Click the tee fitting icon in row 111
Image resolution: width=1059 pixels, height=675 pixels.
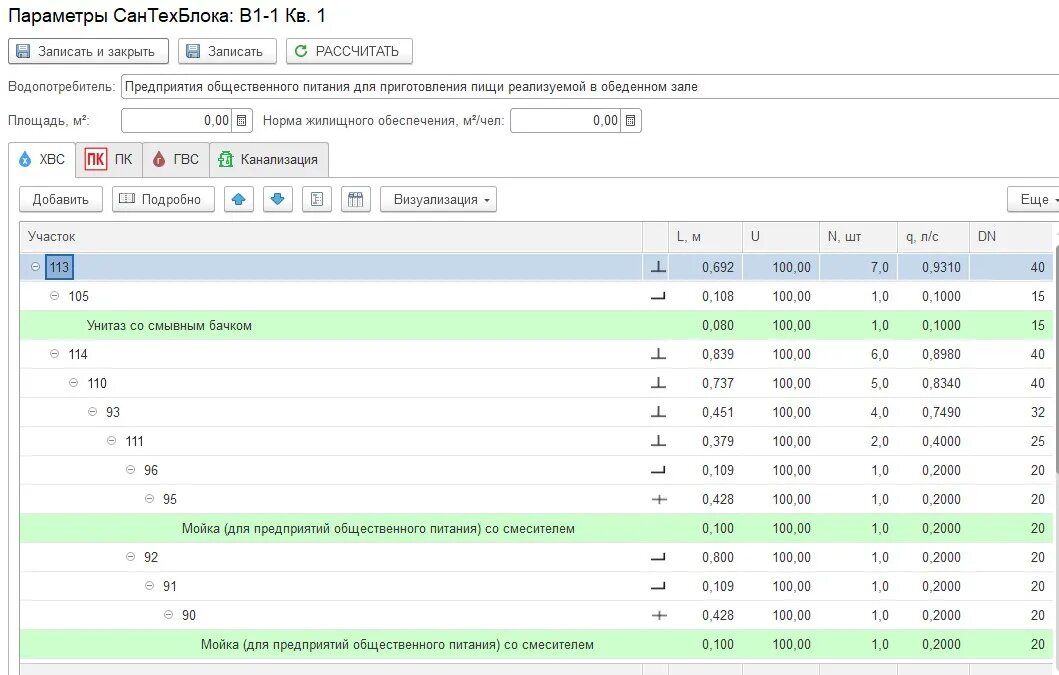pyautogui.click(x=658, y=442)
